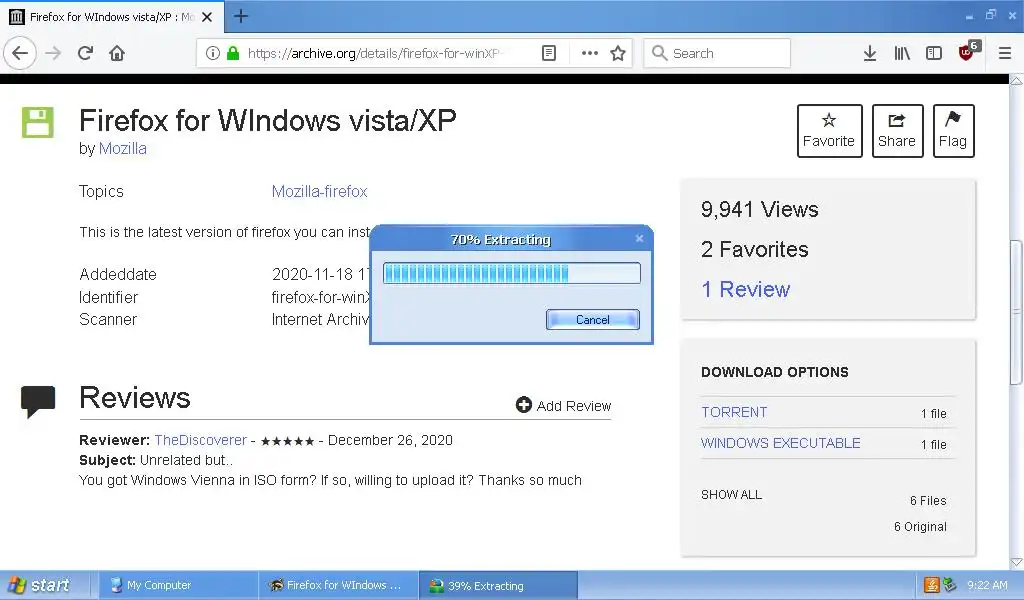
Task: Toggle reader view in the address bar
Action: (x=549, y=53)
